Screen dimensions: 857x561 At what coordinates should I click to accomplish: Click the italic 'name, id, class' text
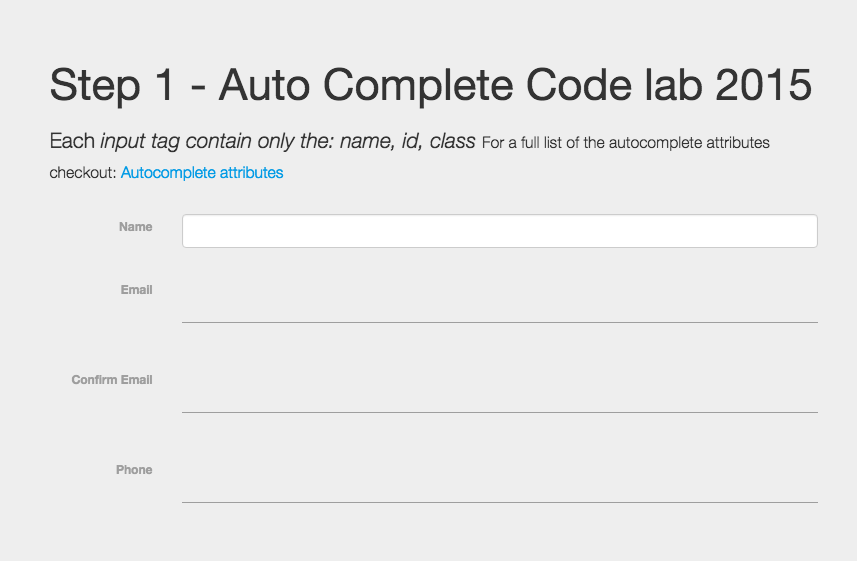click(x=407, y=142)
